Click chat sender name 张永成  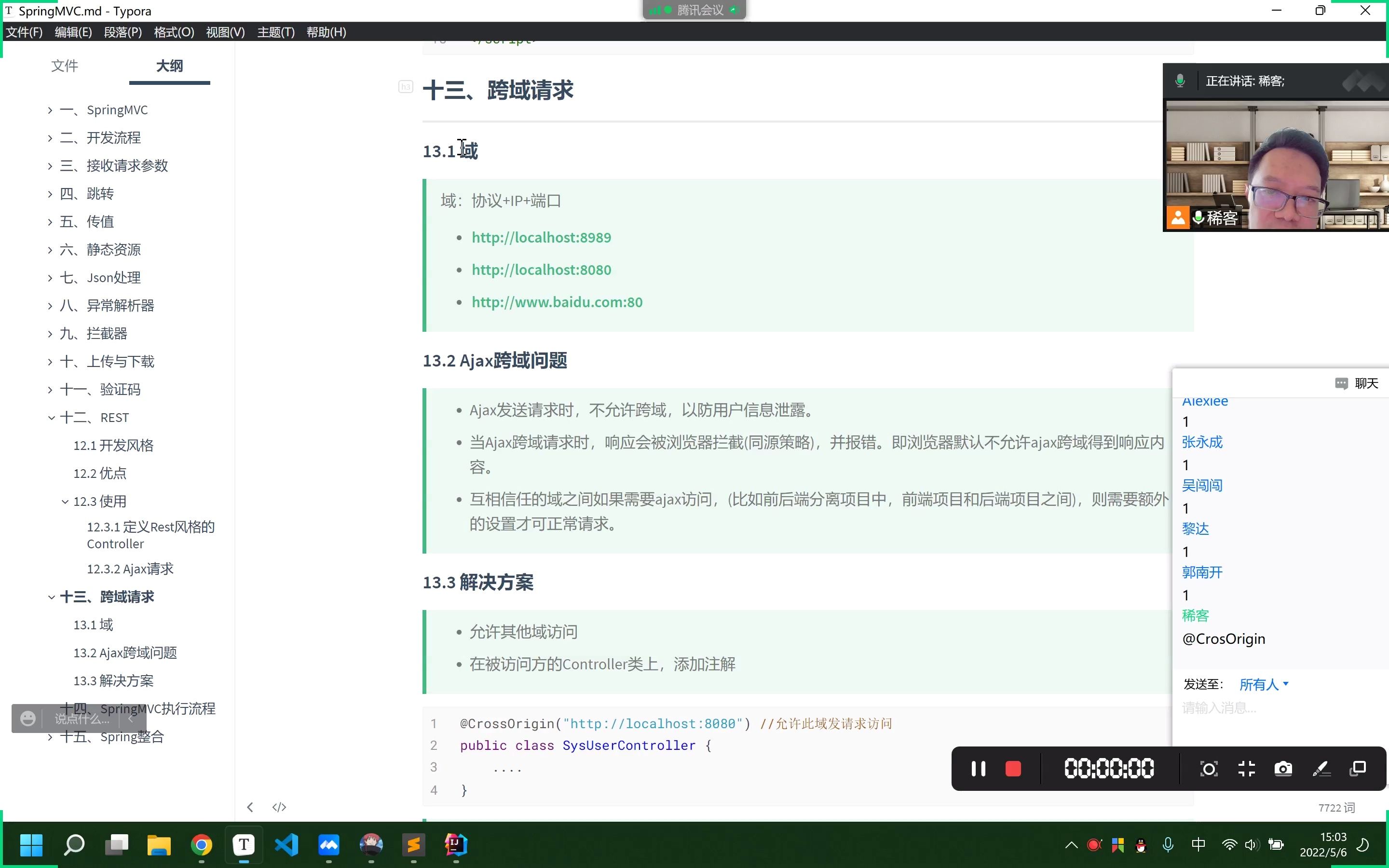[1202, 442]
